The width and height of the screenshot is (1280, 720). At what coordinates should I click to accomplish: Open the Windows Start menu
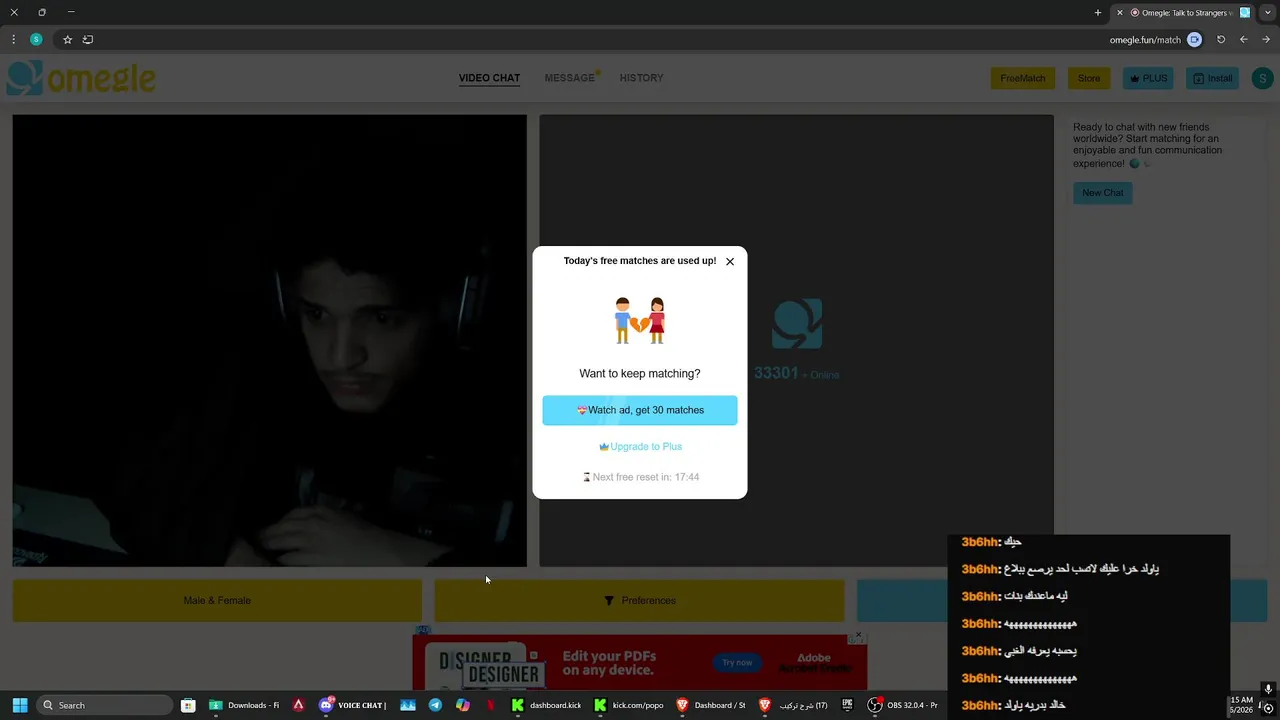pyautogui.click(x=19, y=705)
